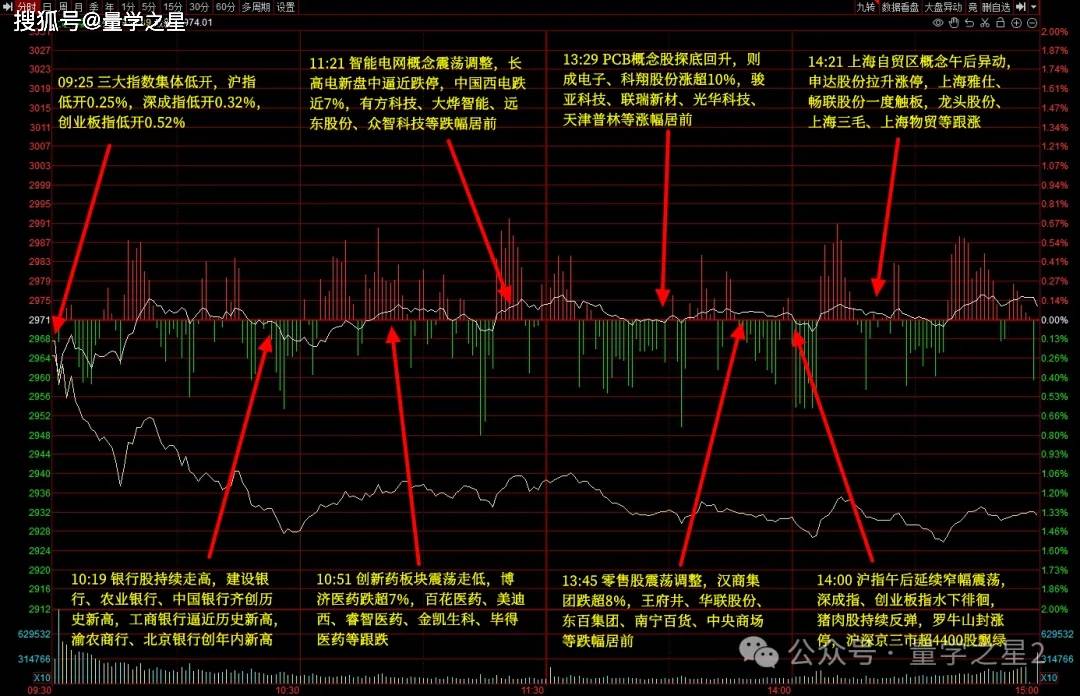Open the 大盘异动 market movement button
This screenshot has width=1080, height=696.
(943, 7)
